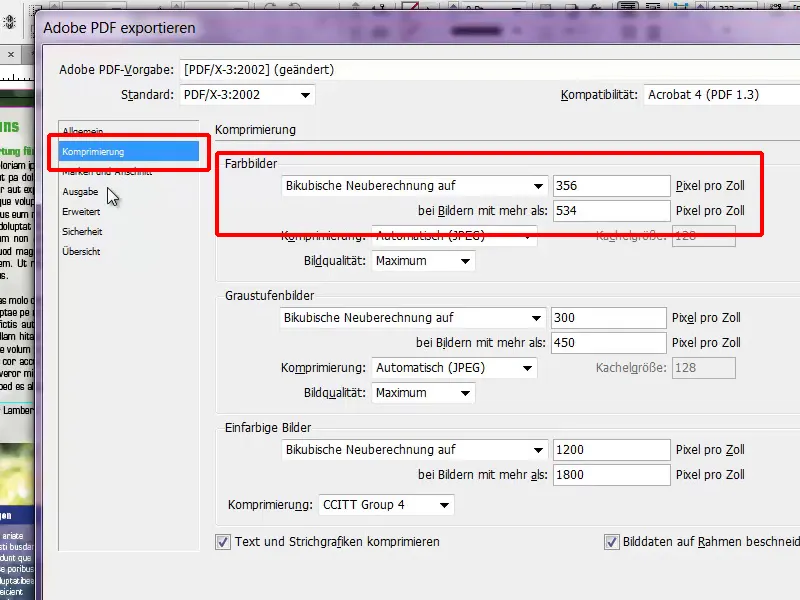This screenshot has height=600, width=800.
Task: Show the Übersicht category
Action: pos(81,252)
